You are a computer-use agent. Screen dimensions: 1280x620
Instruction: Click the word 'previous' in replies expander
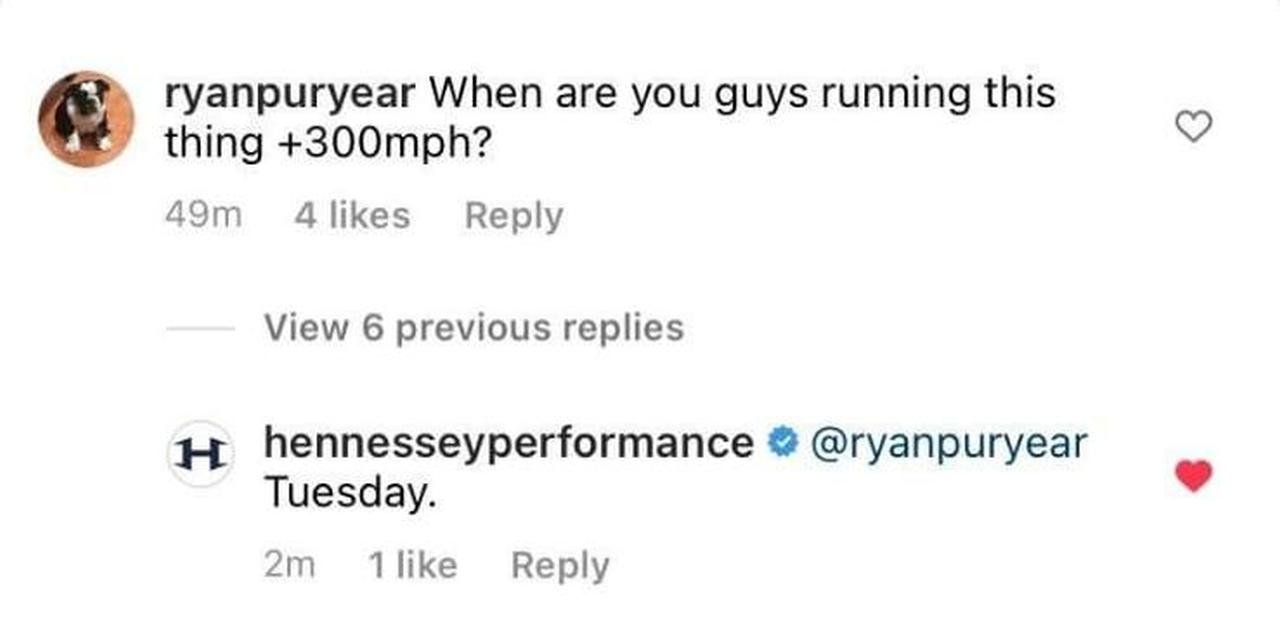(475, 327)
